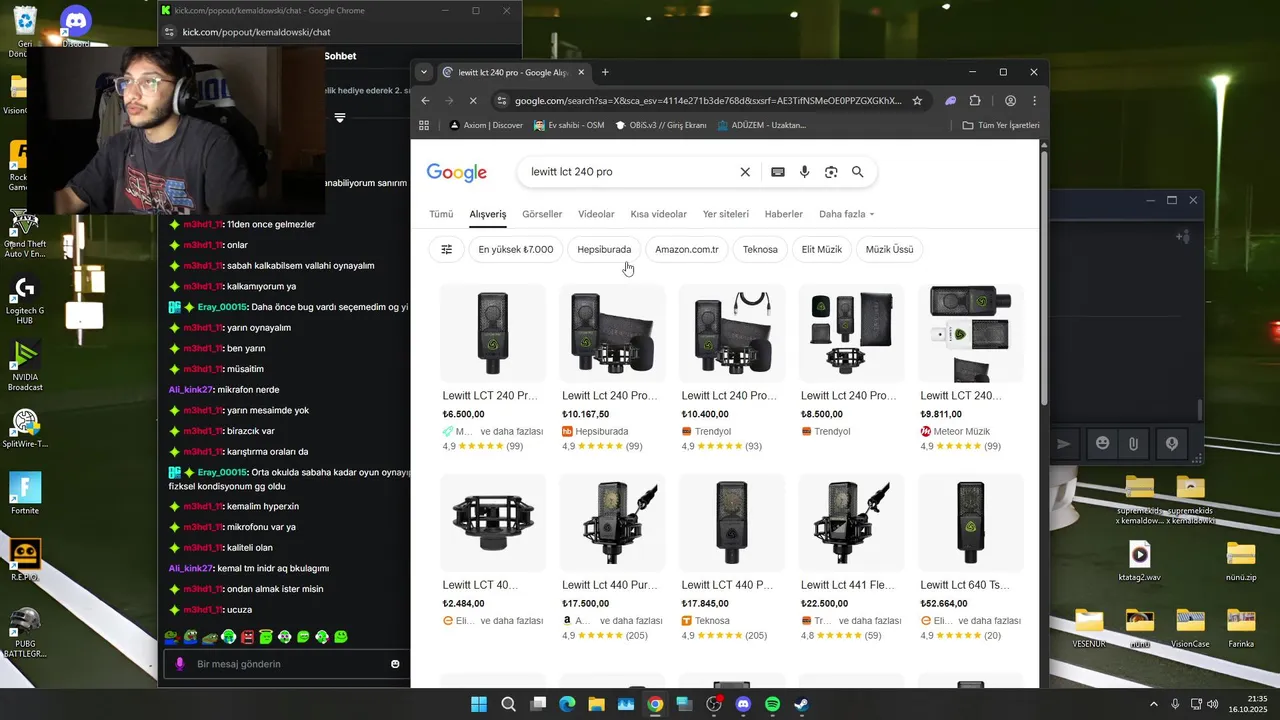Open ₺6.500,00 Lewitt LCT 240 product image
The image size is (1280, 720).
(x=493, y=333)
